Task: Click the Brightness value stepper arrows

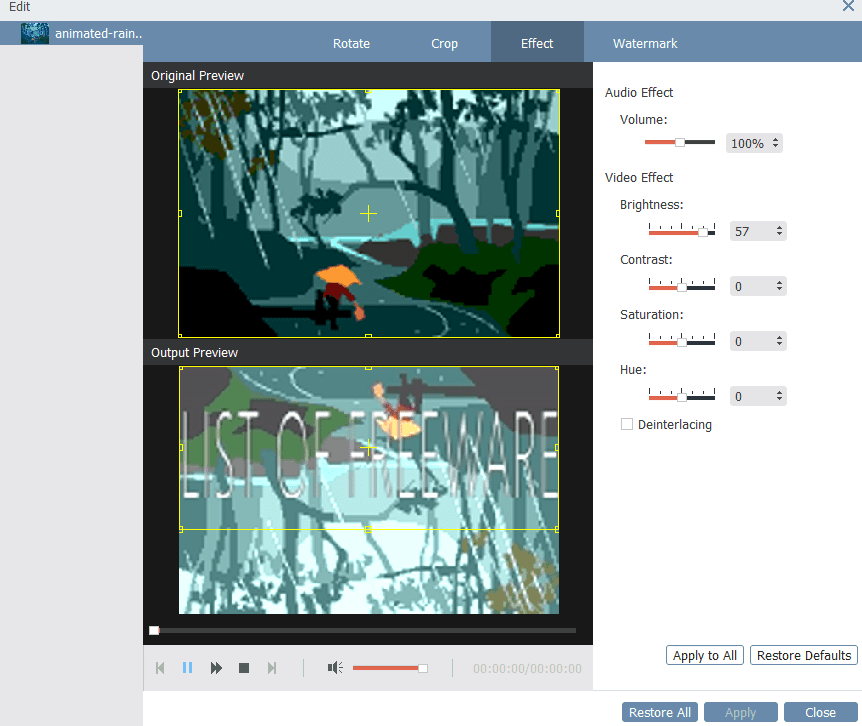Action: (780, 231)
